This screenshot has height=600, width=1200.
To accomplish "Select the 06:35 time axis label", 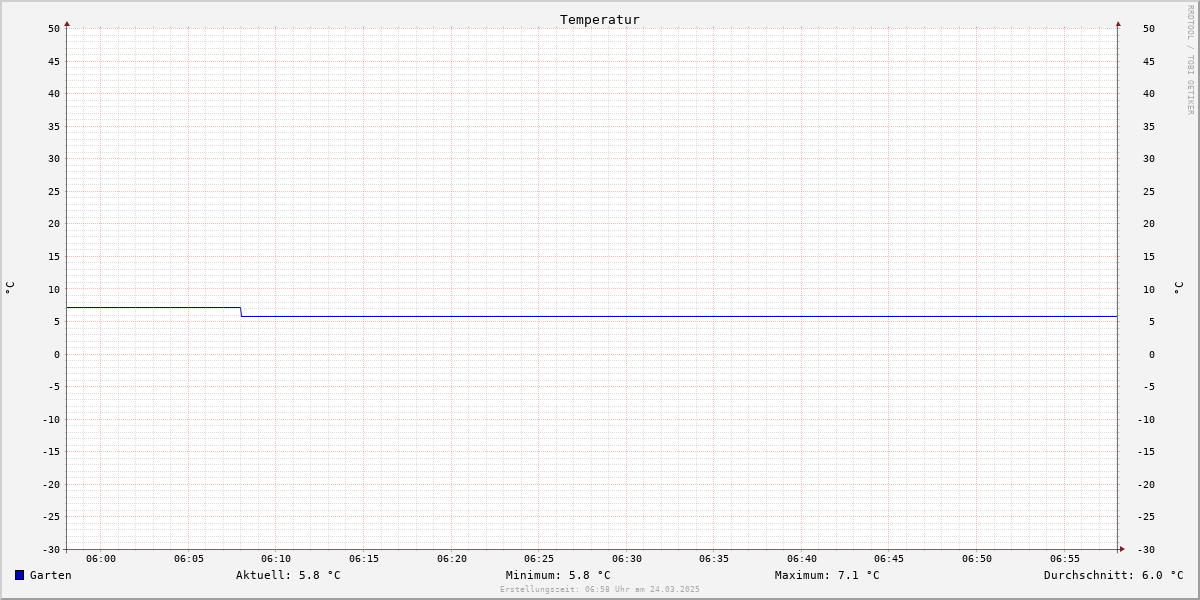I will click(x=714, y=559).
